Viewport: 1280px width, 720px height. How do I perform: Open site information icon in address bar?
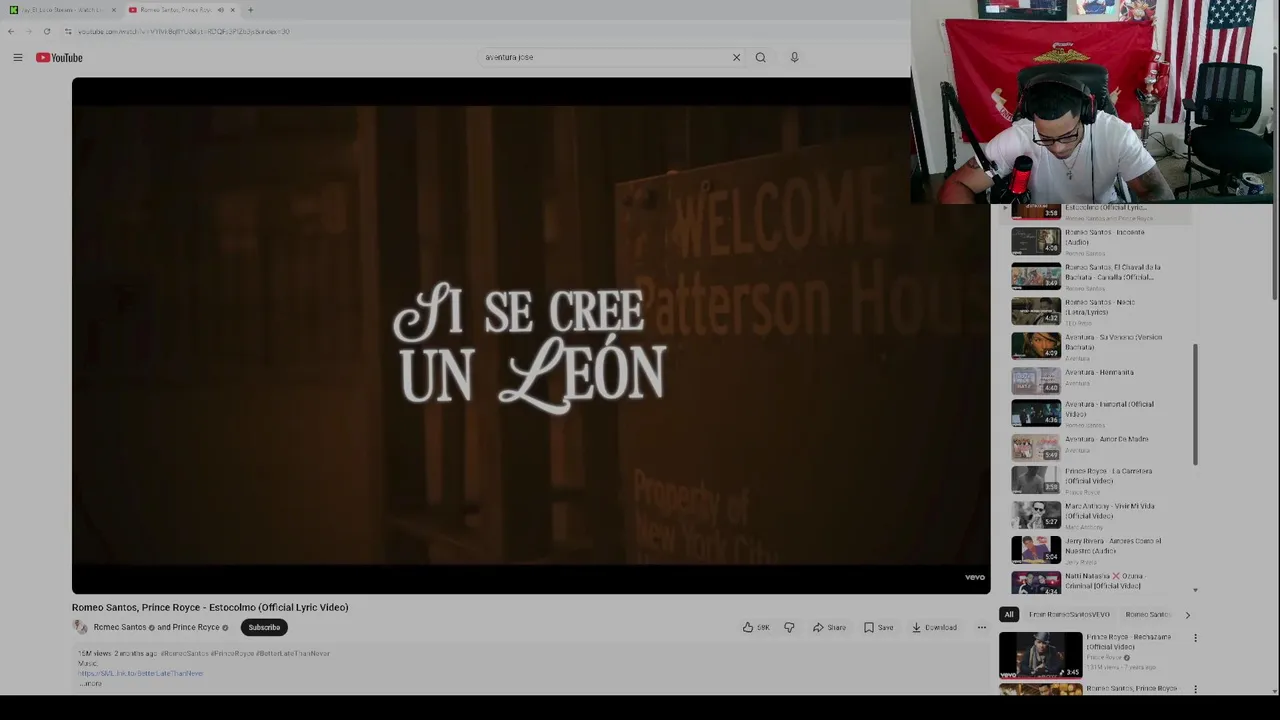tap(68, 31)
